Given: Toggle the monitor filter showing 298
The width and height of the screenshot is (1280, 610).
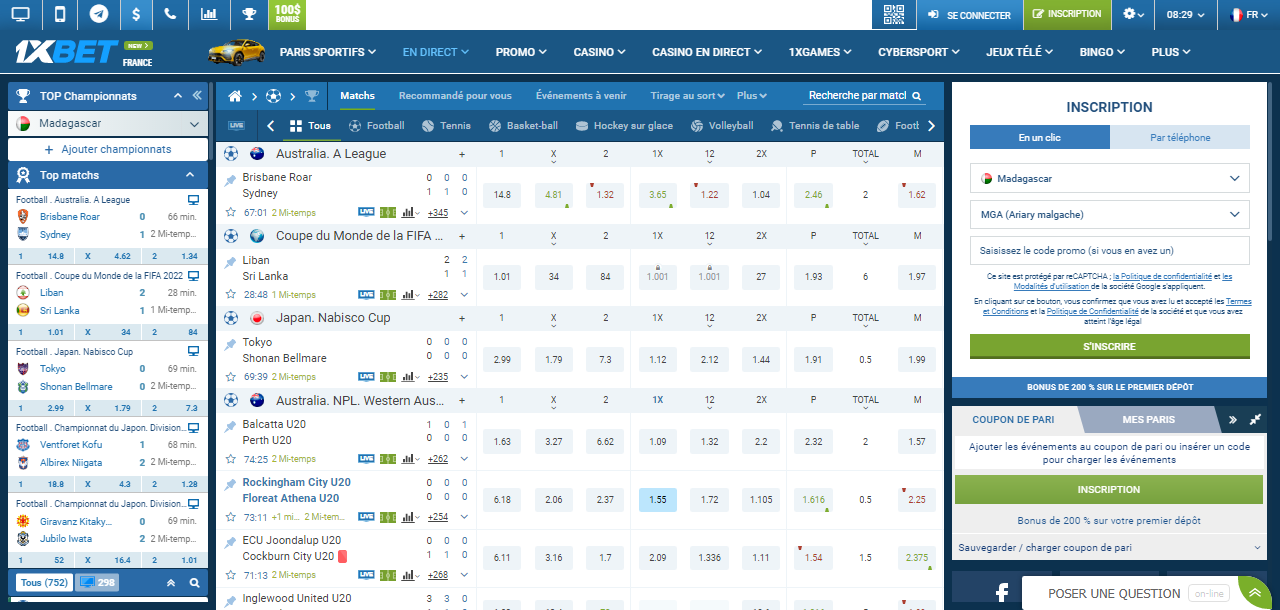Looking at the screenshot, I should click(x=97, y=583).
